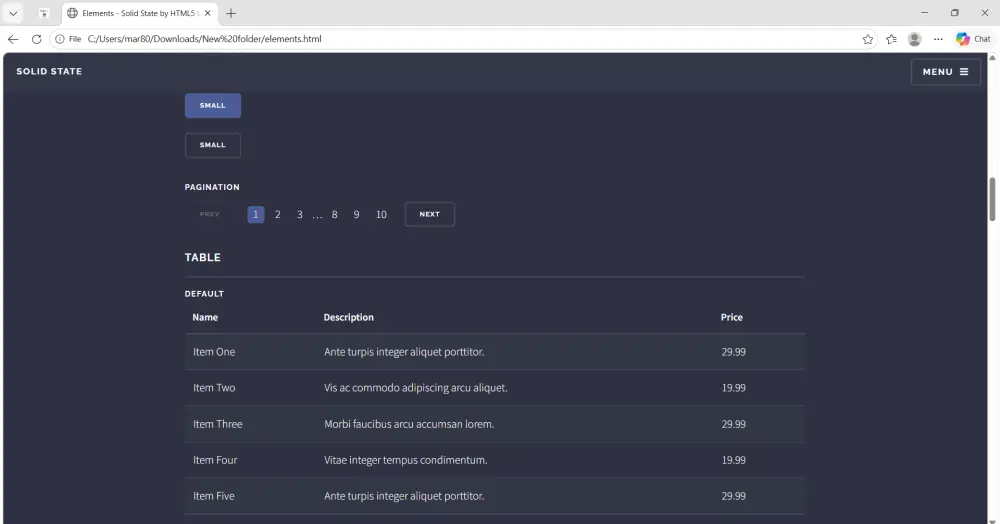
Task: Click the Name column header
Action: click(205, 317)
